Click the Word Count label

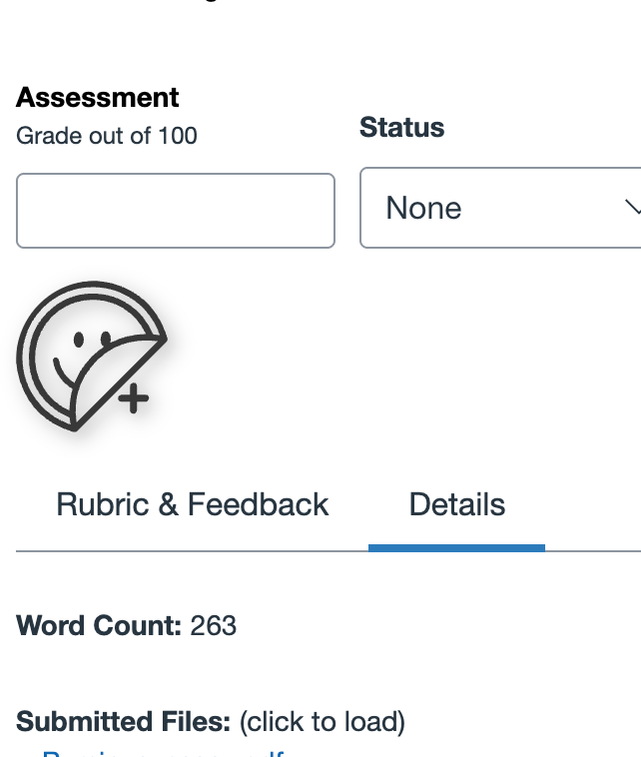tap(98, 626)
